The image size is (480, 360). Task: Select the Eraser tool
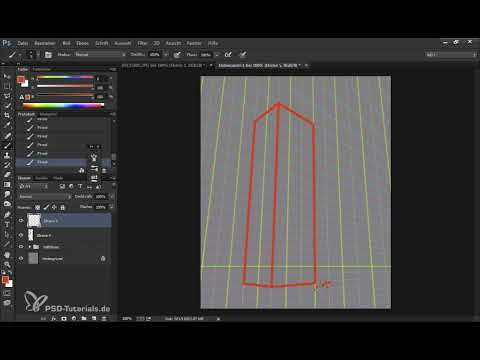click(x=7, y=174)
